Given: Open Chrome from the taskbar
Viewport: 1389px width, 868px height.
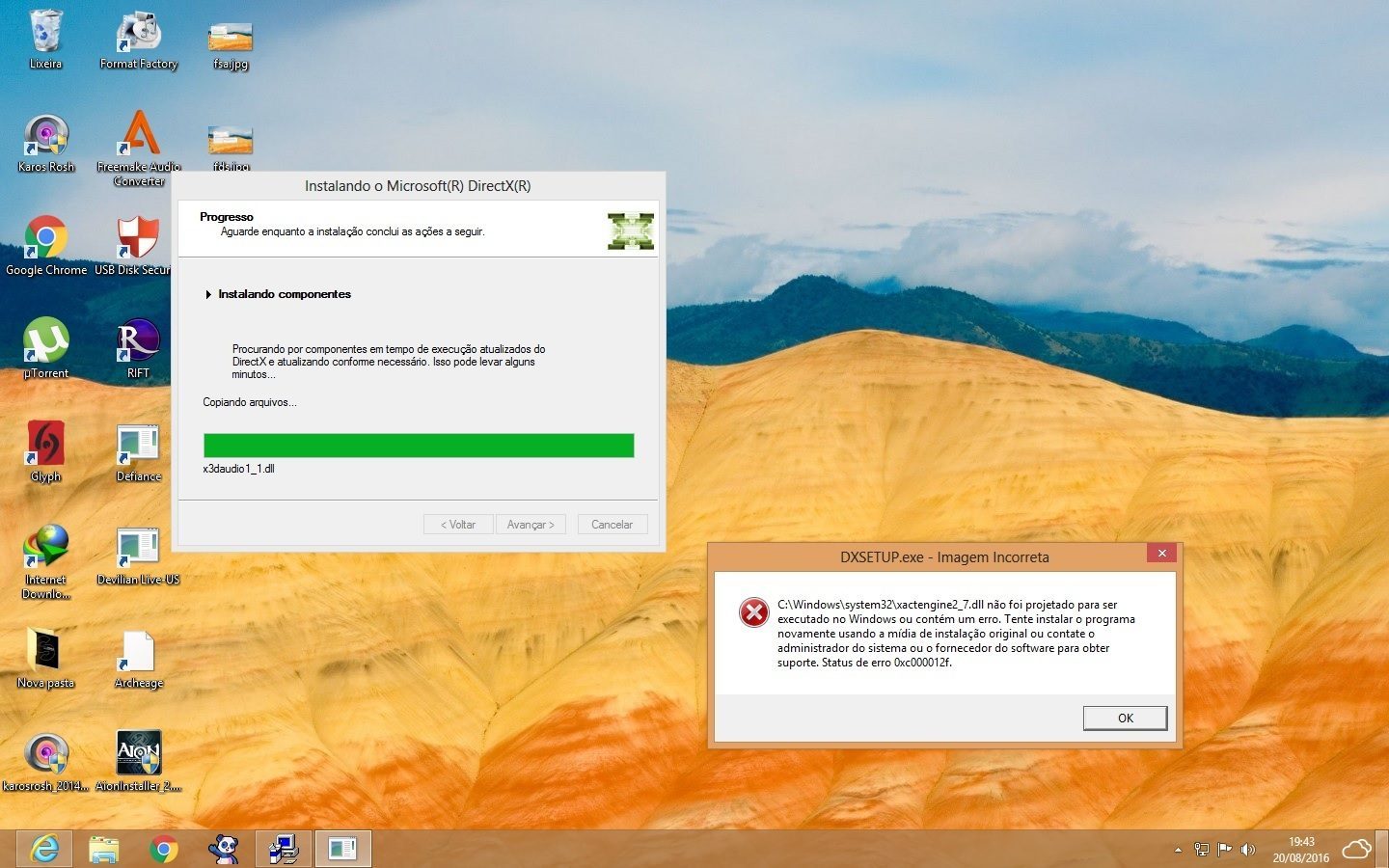Looking at the screenshot, I should pos(164,849).
